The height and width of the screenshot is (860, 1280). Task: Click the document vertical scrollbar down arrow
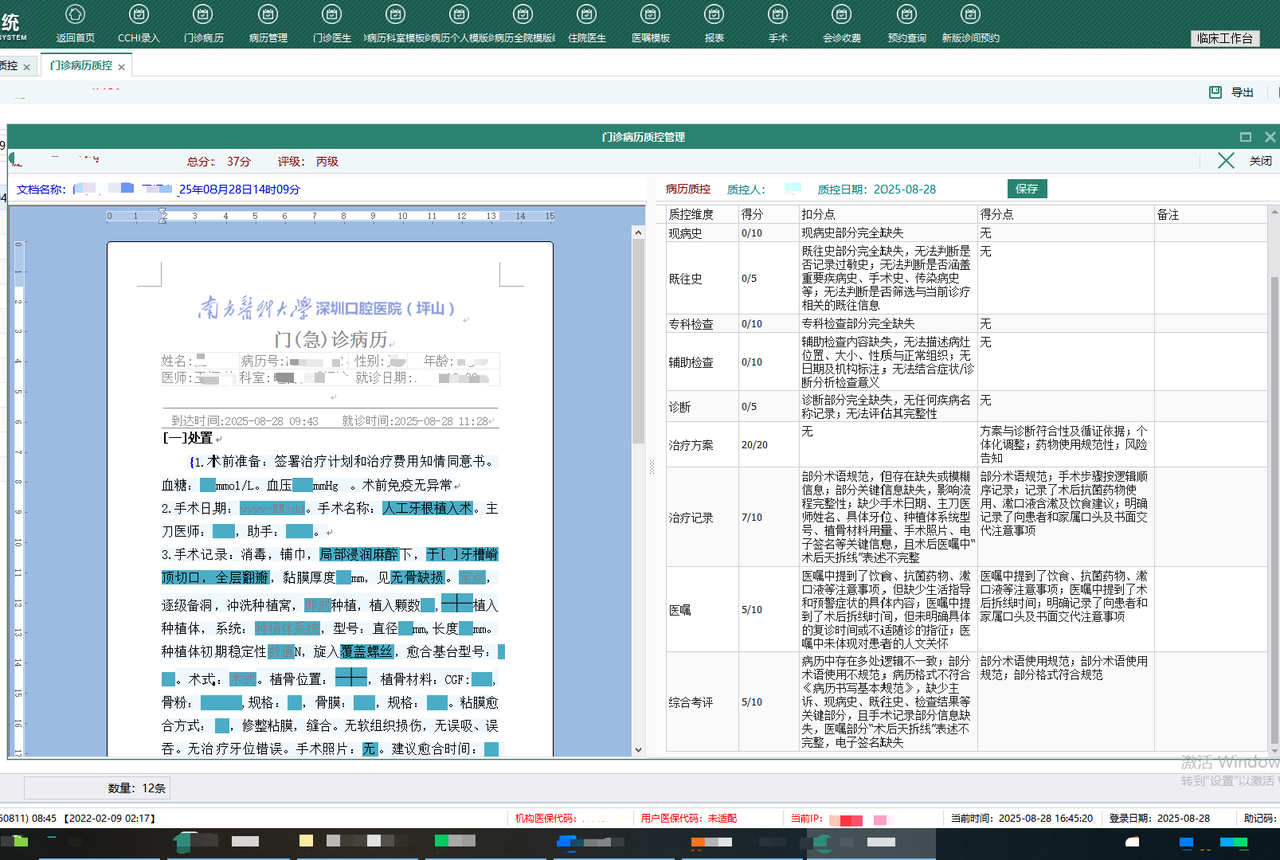pyautogui.click(x=639, y=748)
